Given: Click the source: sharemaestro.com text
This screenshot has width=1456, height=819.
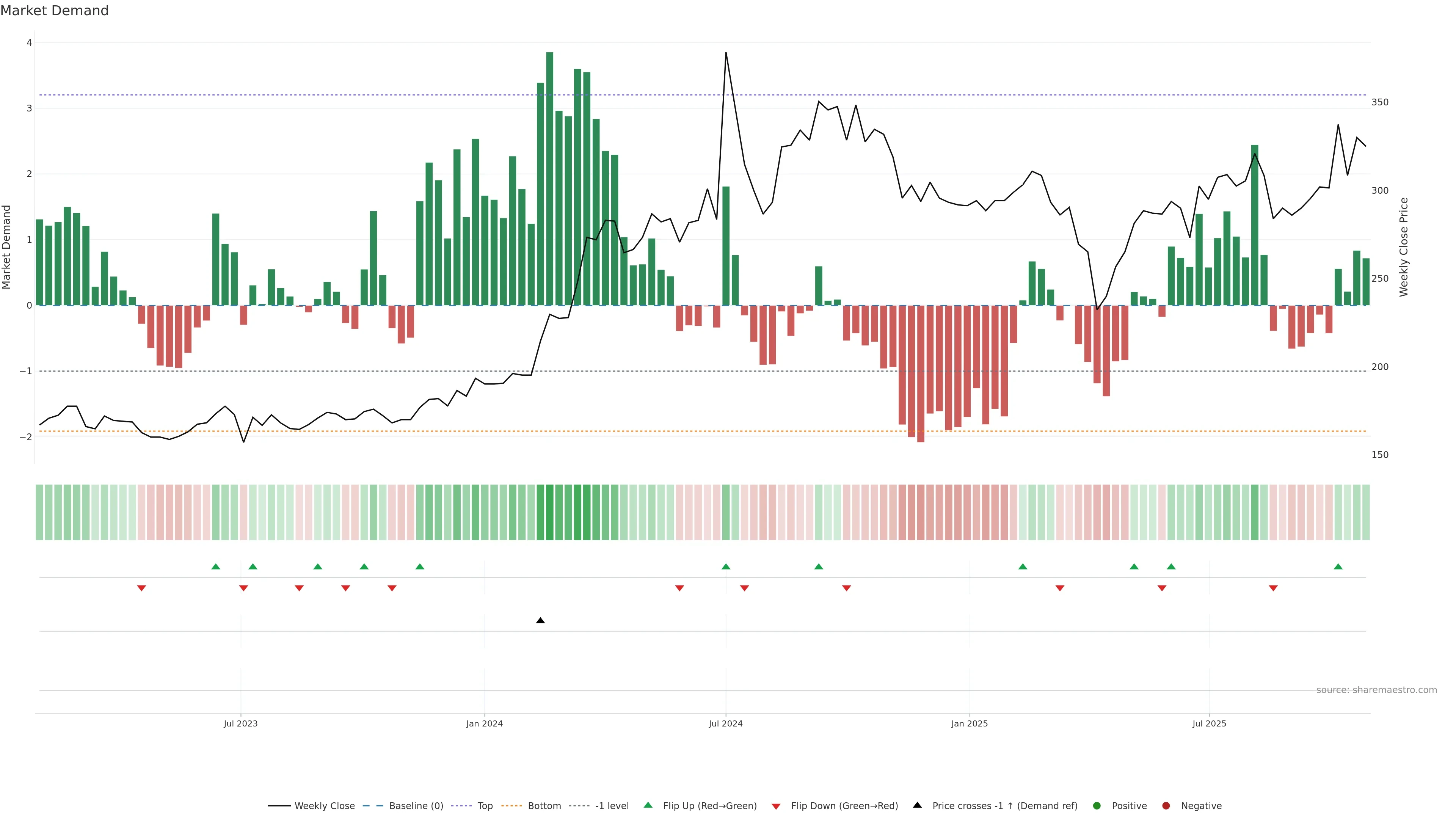Looking at the screenshot, I should pos(1376,690).
